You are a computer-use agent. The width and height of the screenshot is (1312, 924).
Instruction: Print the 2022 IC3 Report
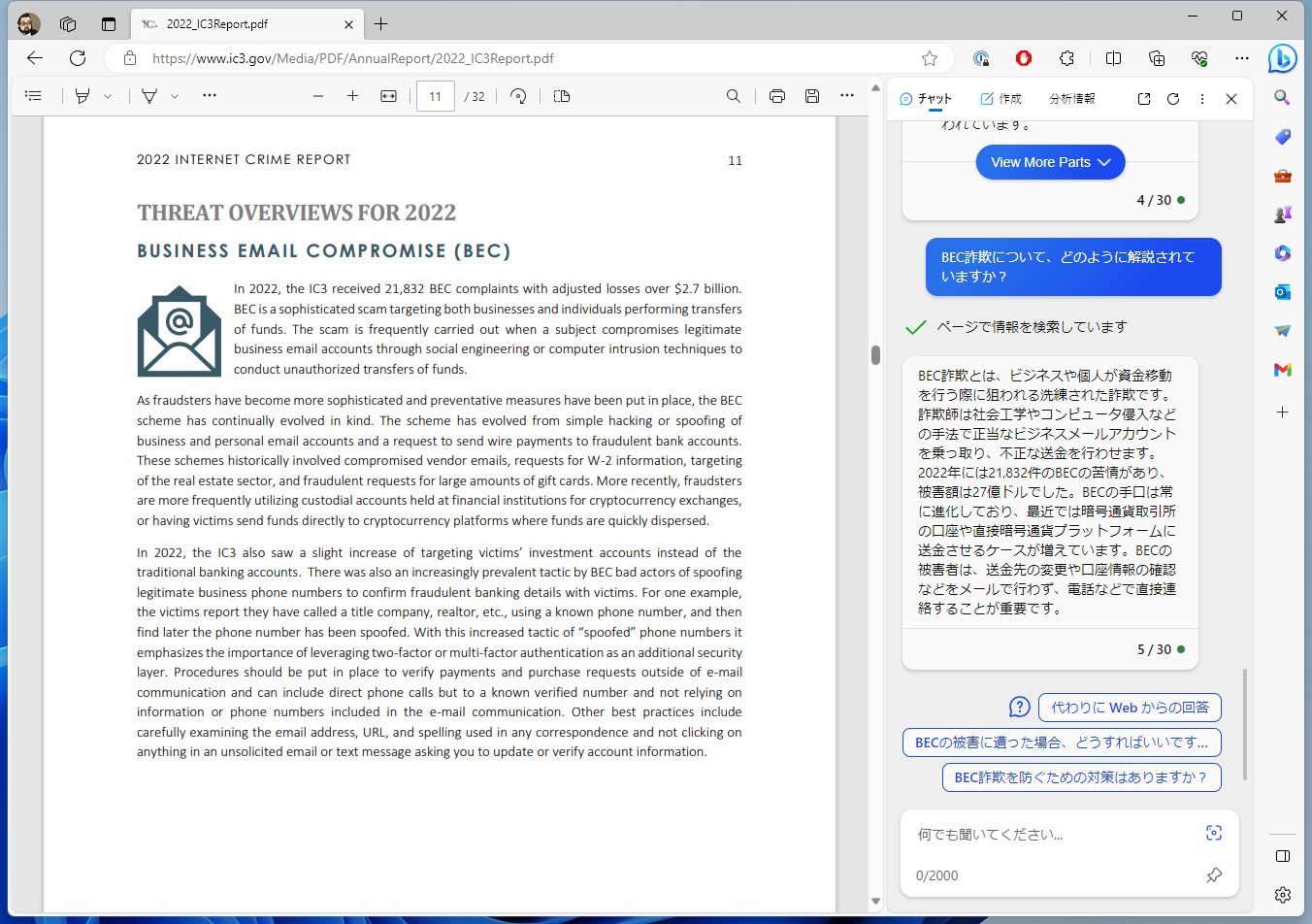click(776, 95)
